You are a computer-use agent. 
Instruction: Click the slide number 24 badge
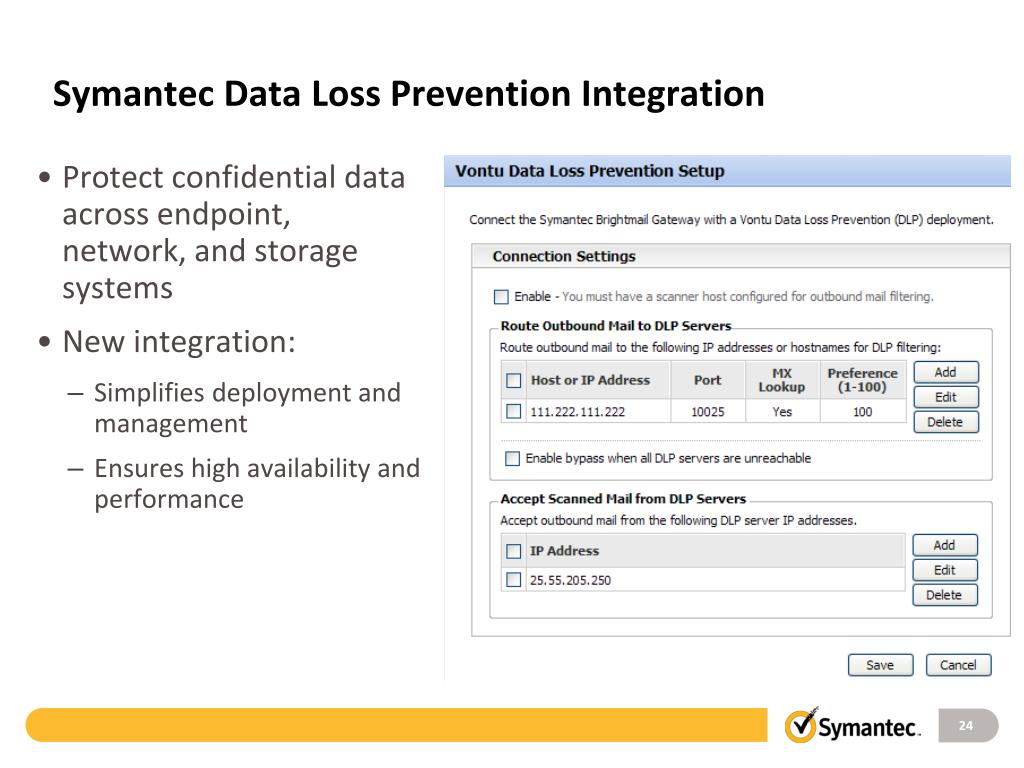(968, 726)
